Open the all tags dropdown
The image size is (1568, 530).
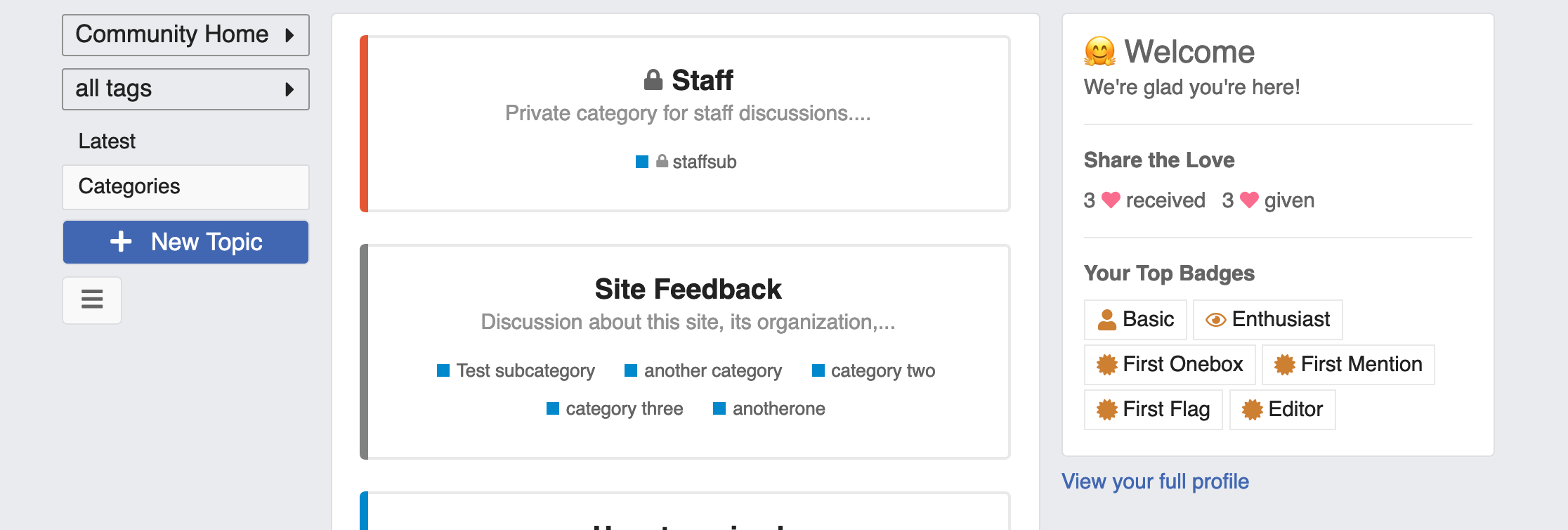(x=185, y=89)
